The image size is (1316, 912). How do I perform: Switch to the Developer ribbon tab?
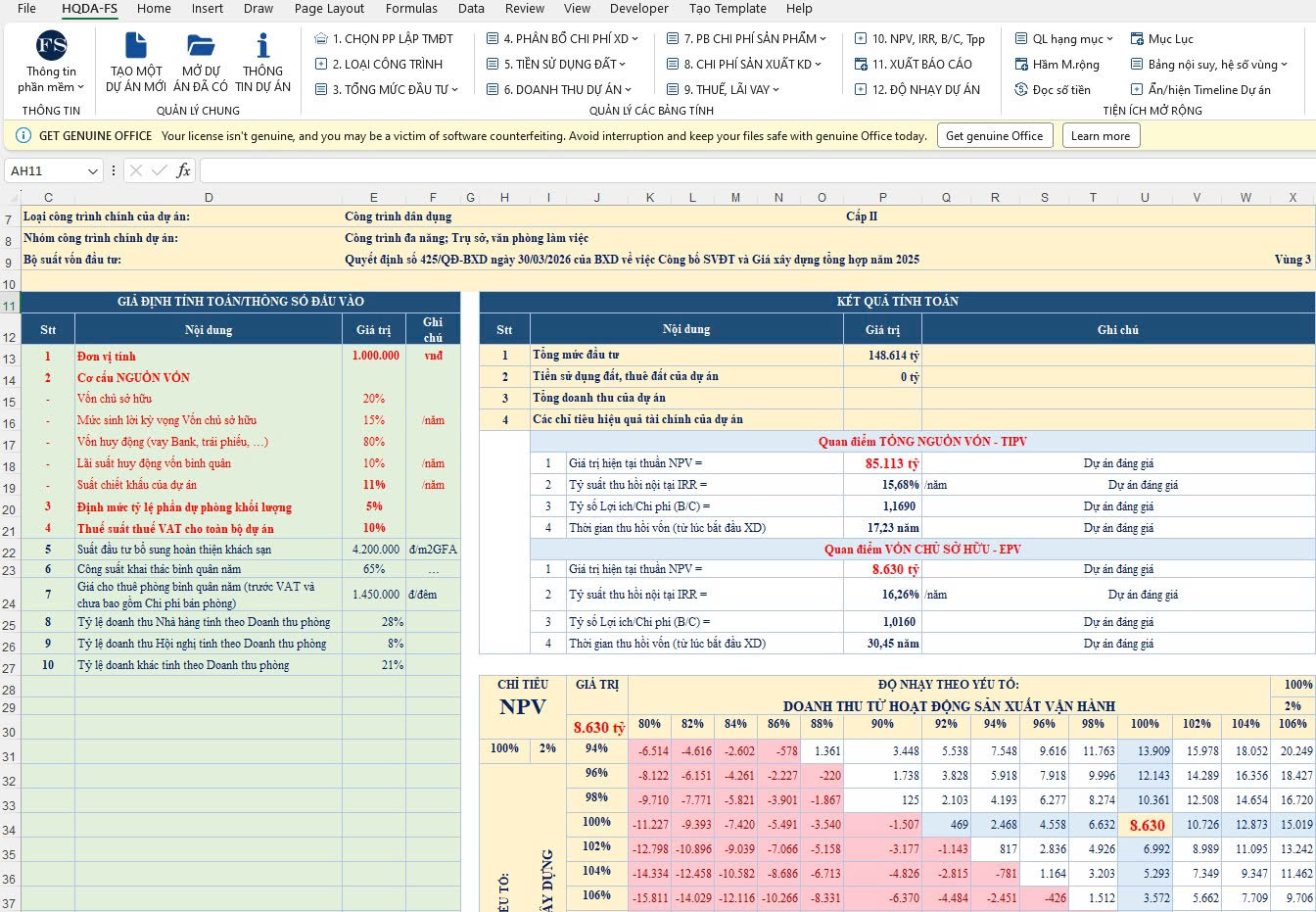click(x=639, y=9)
